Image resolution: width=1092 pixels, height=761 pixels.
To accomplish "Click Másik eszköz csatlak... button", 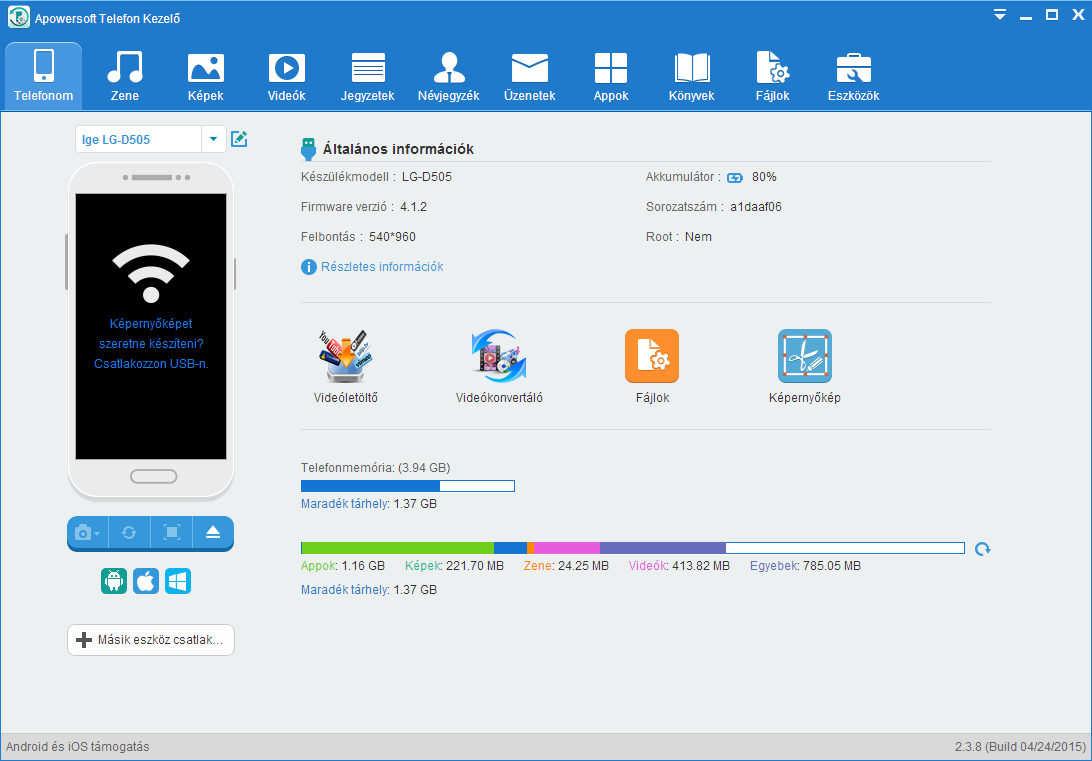I will point(151,640).
